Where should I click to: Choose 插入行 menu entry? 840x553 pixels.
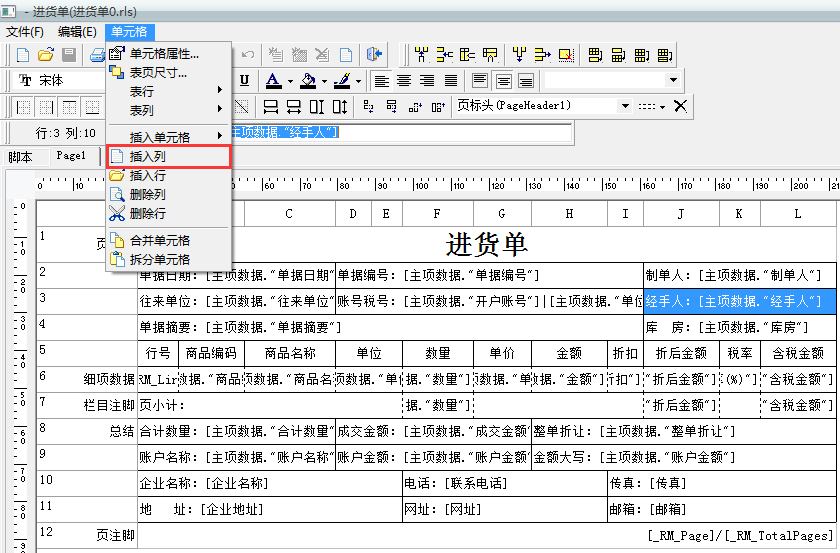click(169, 175)
